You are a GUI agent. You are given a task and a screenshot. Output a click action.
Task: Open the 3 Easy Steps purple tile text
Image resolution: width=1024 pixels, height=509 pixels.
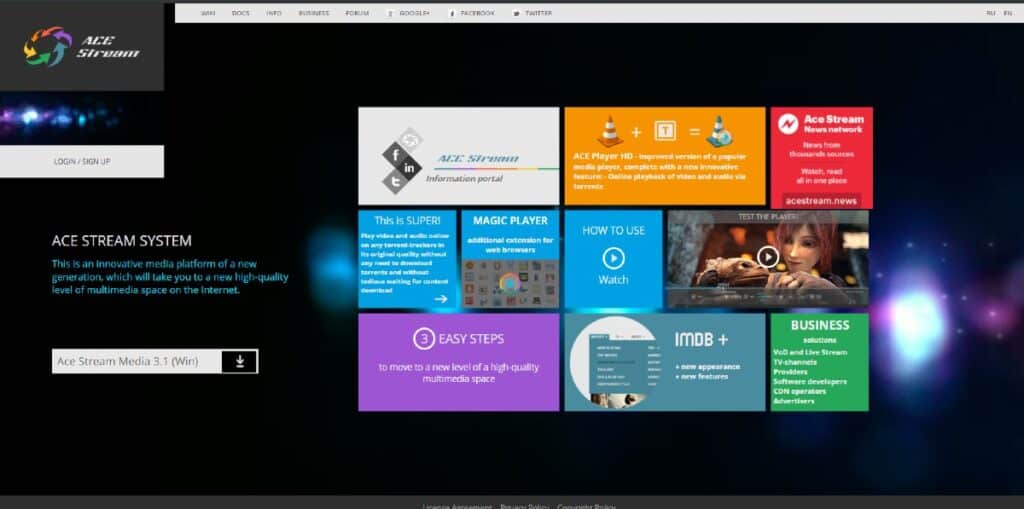[458, 372]
